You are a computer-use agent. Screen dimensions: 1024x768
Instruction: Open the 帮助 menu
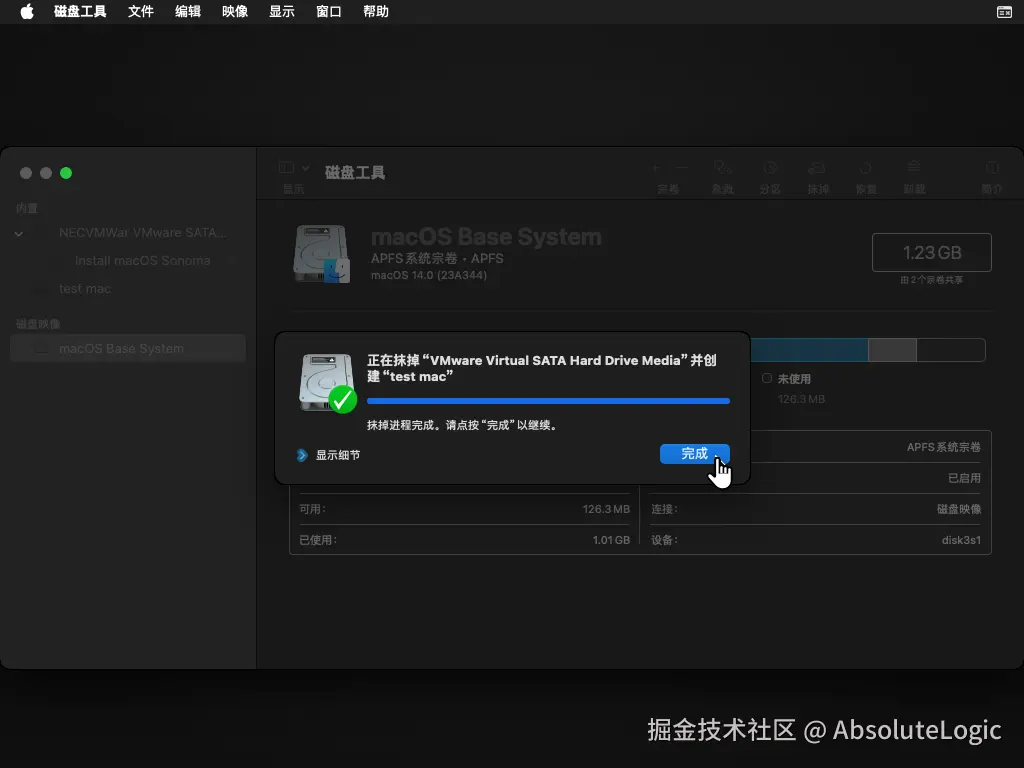click(376, 12)
